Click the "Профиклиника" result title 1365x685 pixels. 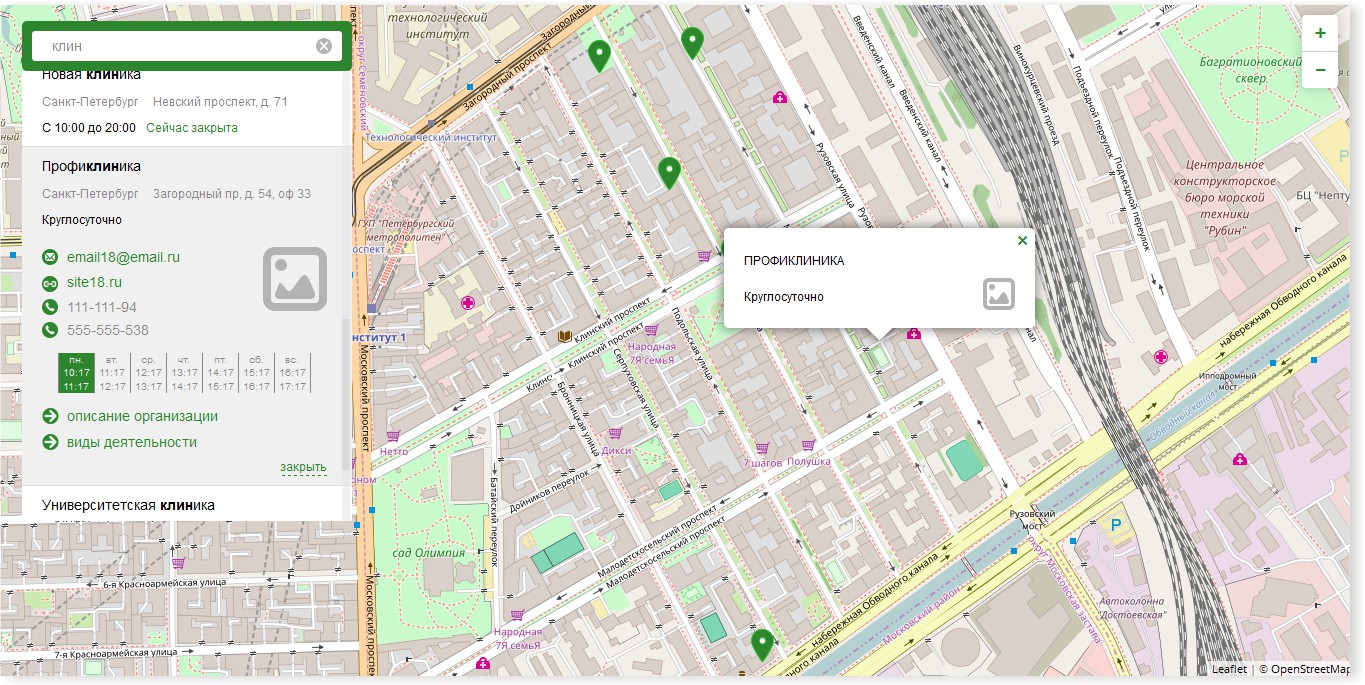91,166
